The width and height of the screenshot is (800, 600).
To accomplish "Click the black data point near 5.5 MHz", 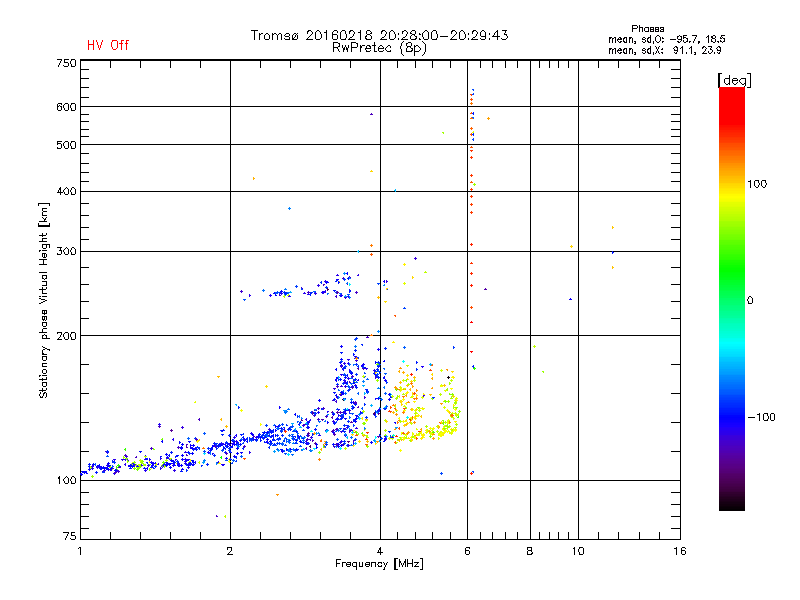I will 448,378.
